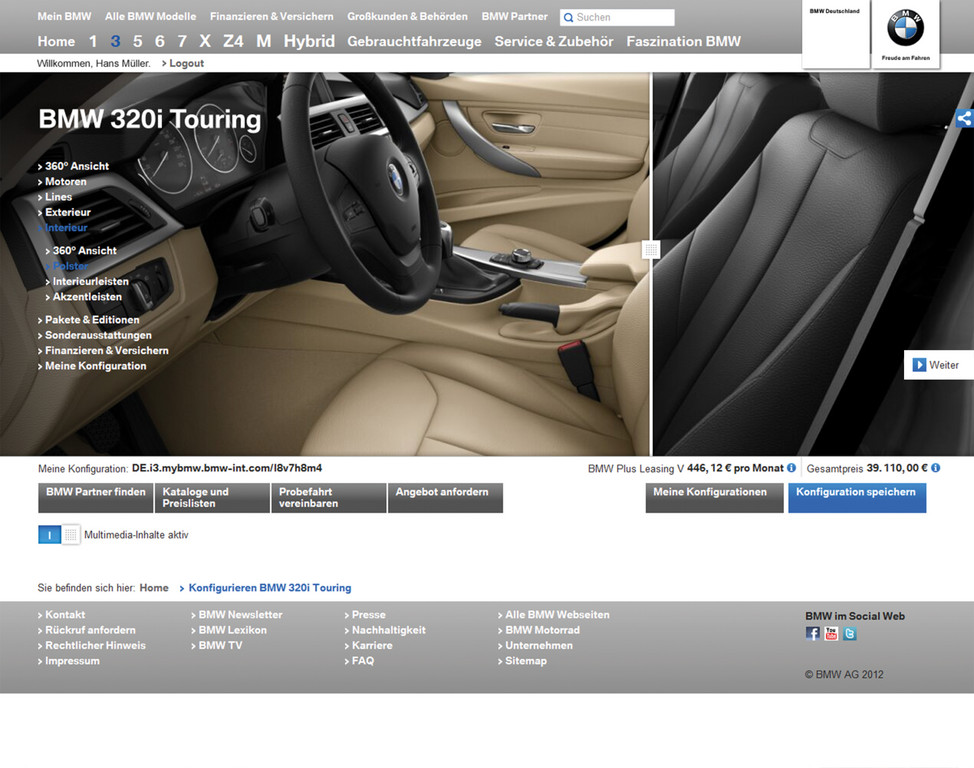The height and width of the screenshot is (768, 974).
Task: Go to Home in main navigation
Action: [56, 42]
